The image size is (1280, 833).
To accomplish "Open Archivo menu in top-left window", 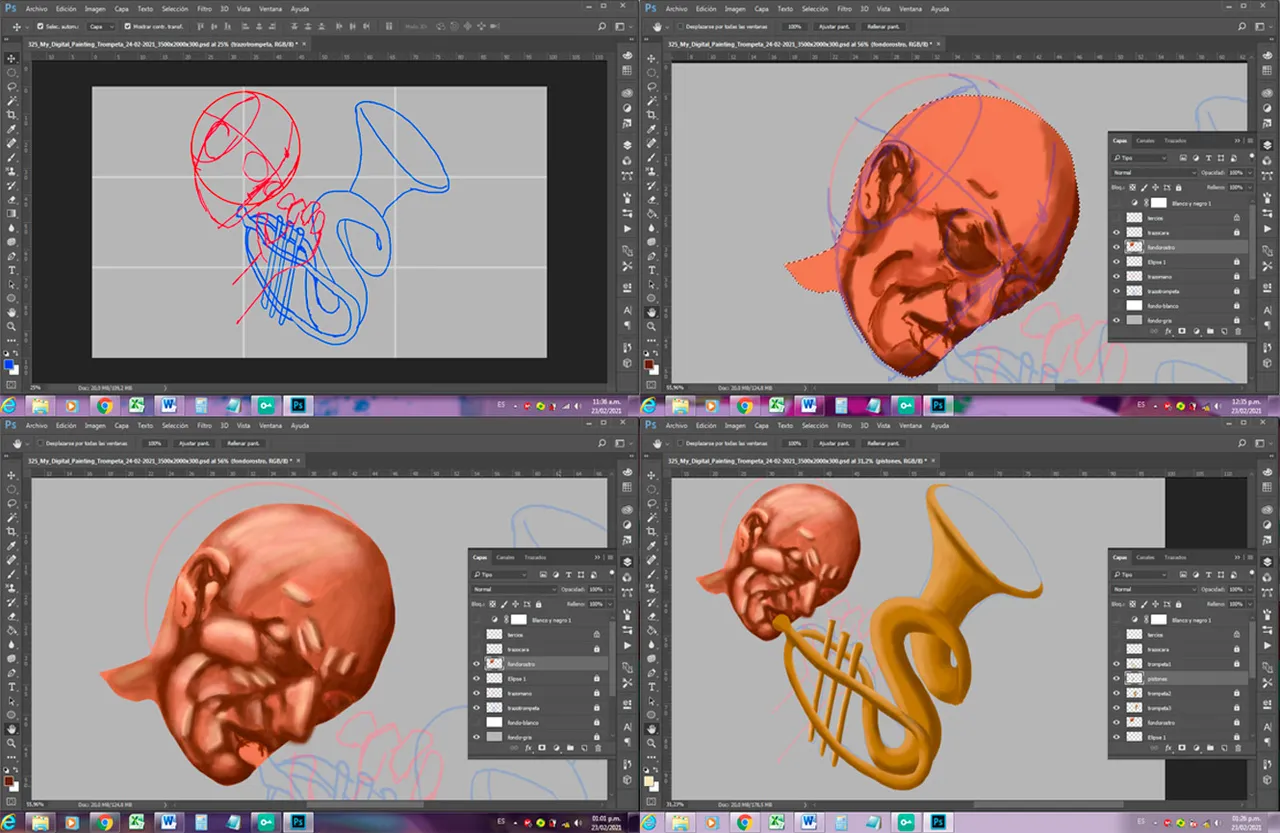I will click(37, 8).
